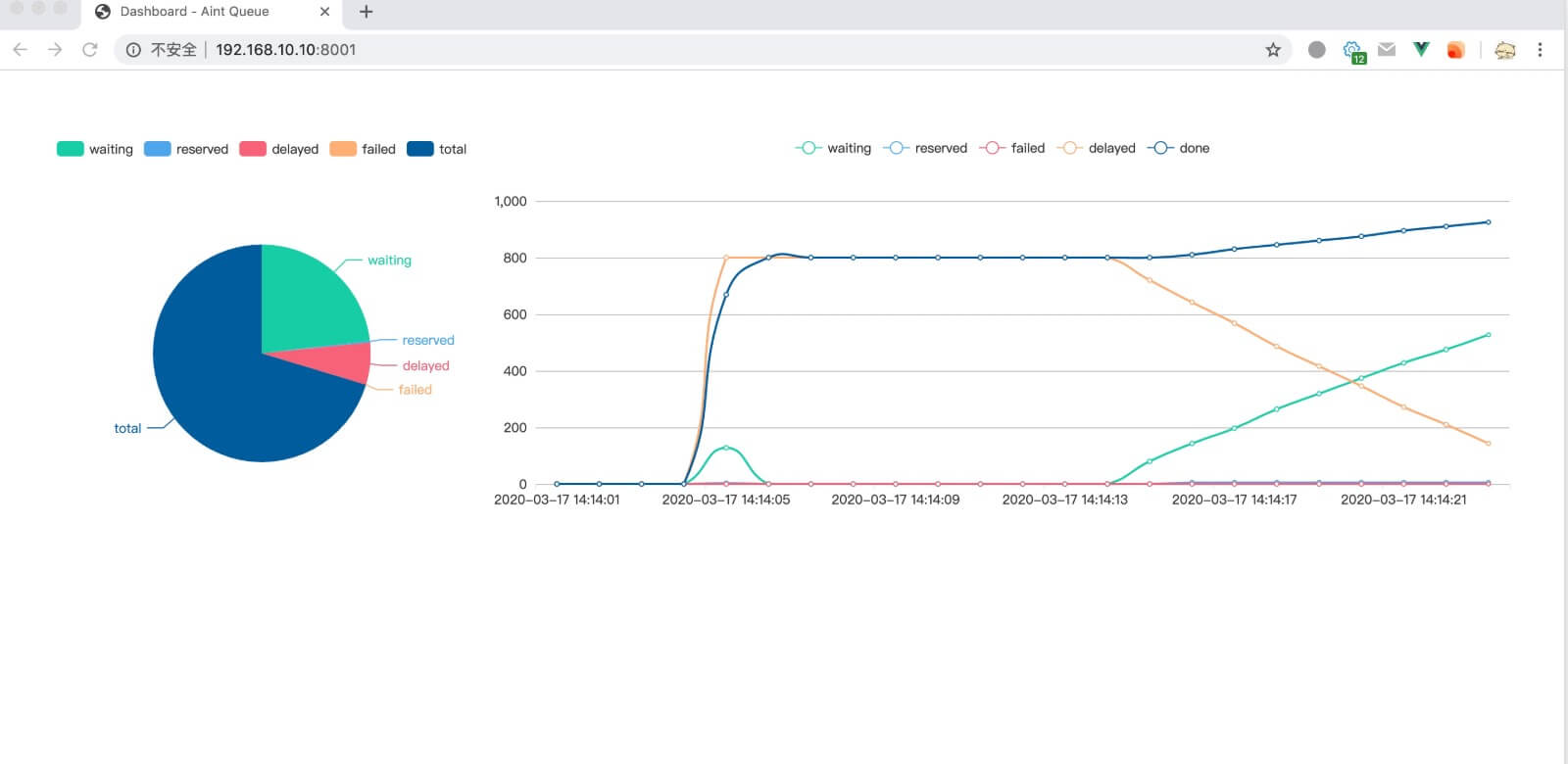This screenshot has height=764, width=1568.
Task: Click the browser reload button
Action: 90,50
